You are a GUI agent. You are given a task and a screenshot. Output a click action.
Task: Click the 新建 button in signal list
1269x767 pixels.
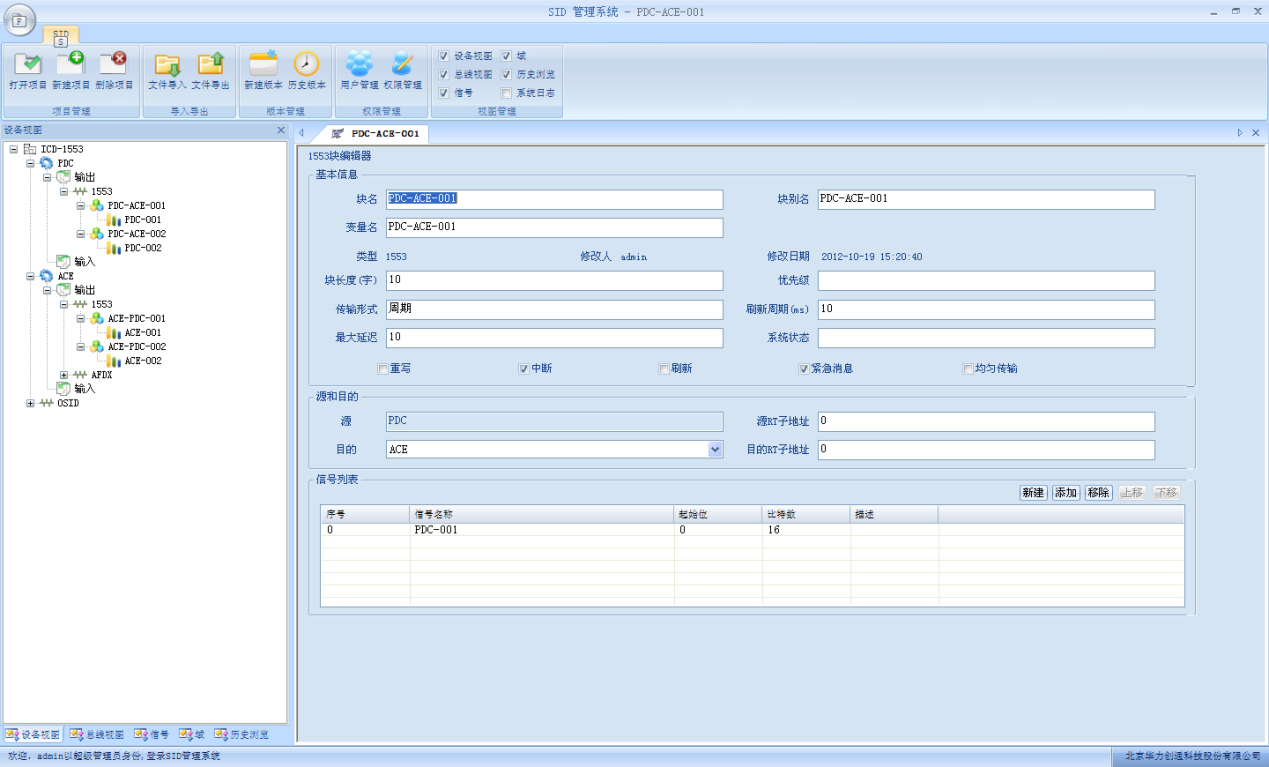click(1033, 493)
